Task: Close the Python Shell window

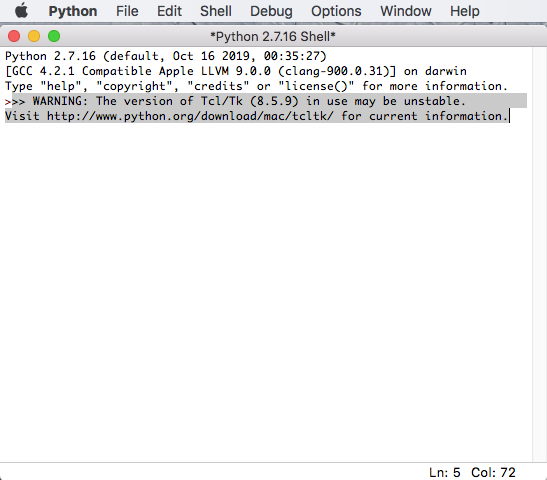Action: pos(14,36)
